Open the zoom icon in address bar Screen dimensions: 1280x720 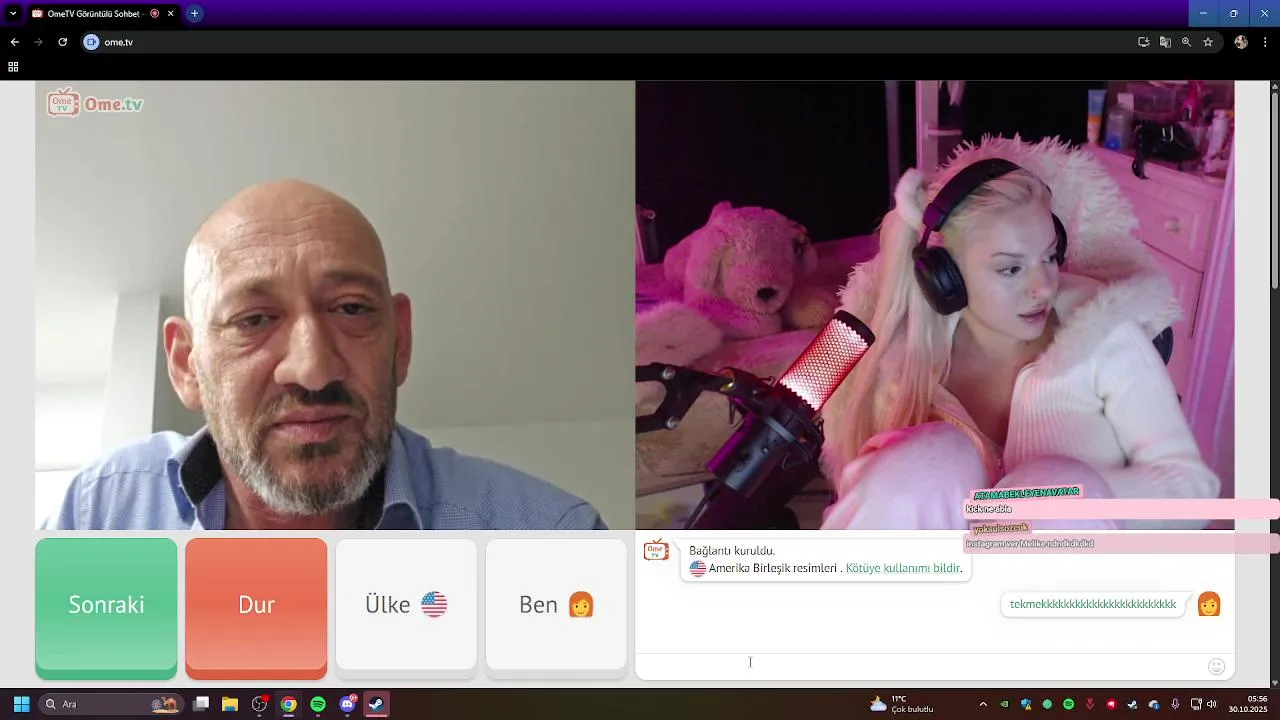point(1186,42)
